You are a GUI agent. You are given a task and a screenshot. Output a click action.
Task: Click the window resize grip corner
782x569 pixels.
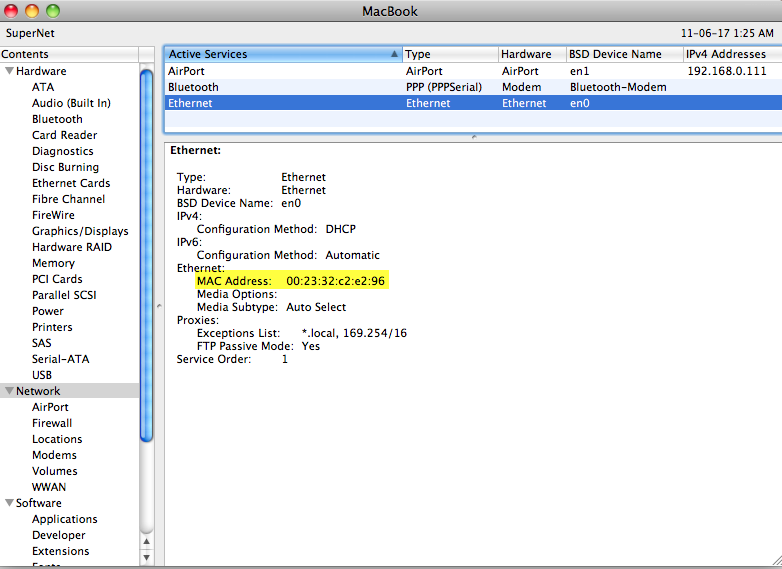tap(776, 561)
